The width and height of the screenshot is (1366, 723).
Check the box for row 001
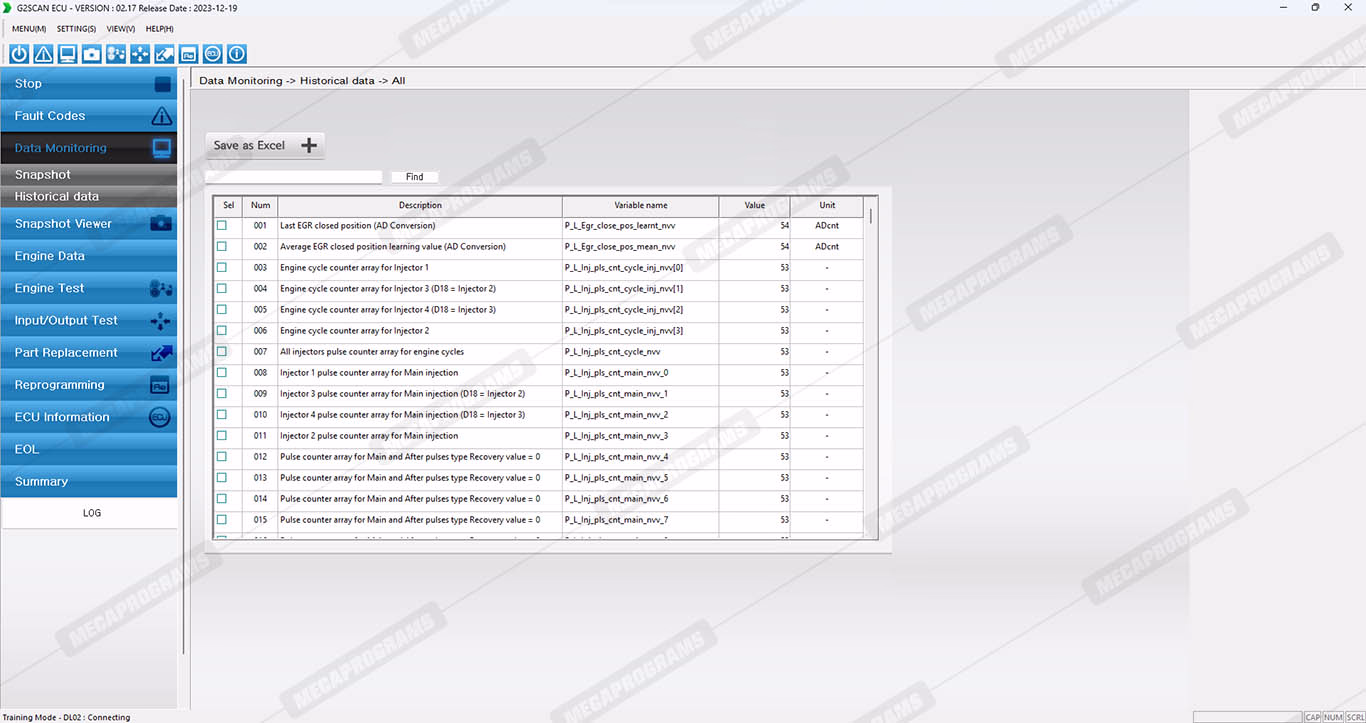(222, 226)
